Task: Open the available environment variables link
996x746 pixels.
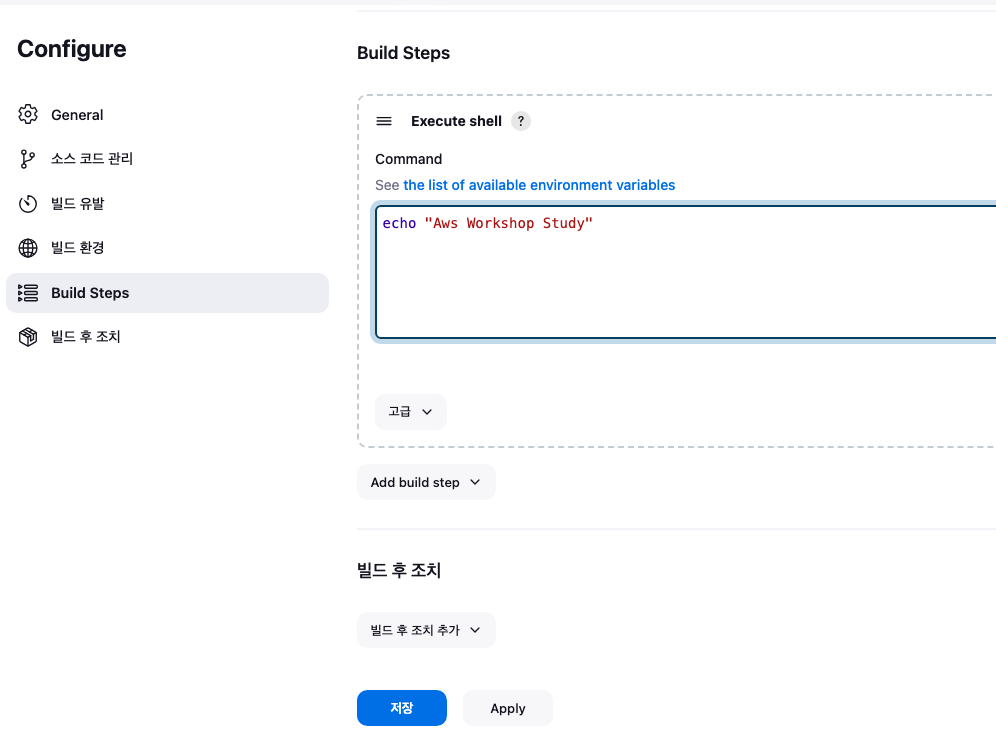Action: [x=539, y=185]
